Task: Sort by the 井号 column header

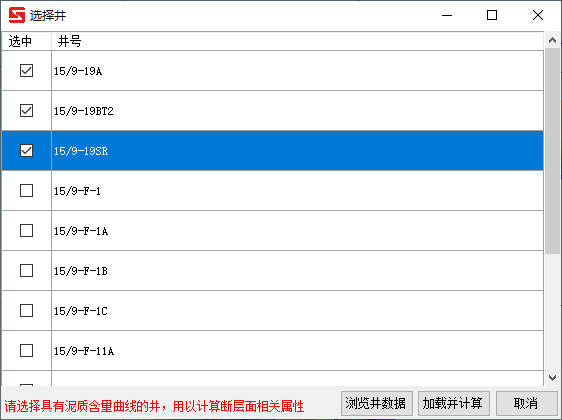Action: tap(297, 41)
